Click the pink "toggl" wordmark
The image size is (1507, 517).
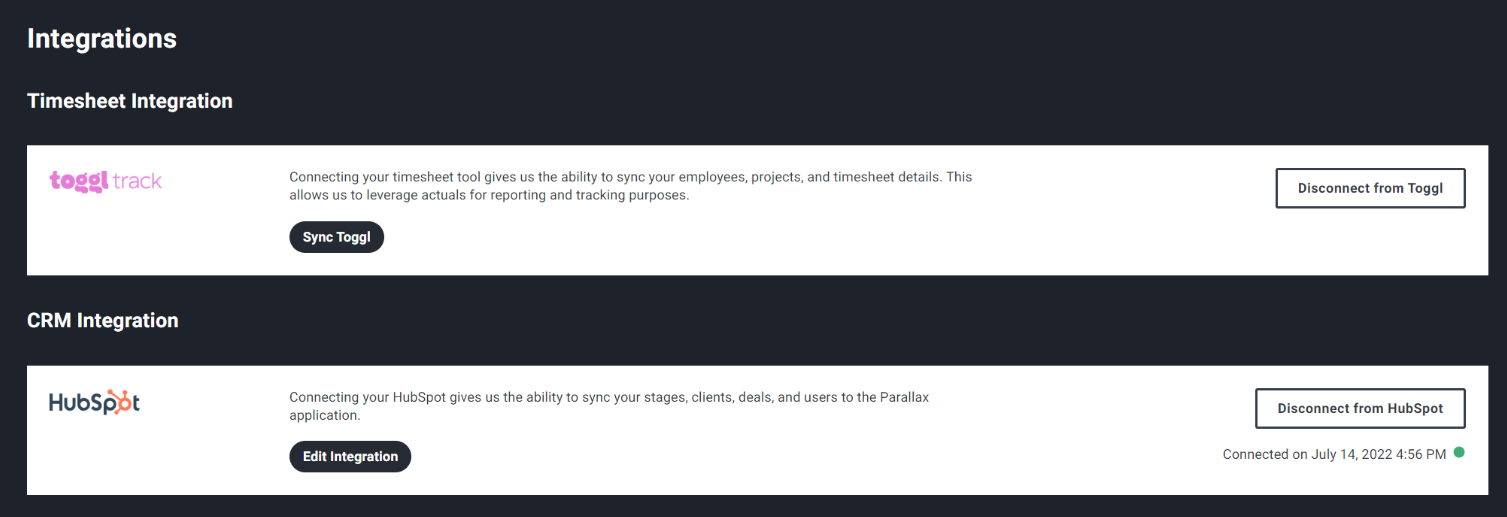point(79,182)
